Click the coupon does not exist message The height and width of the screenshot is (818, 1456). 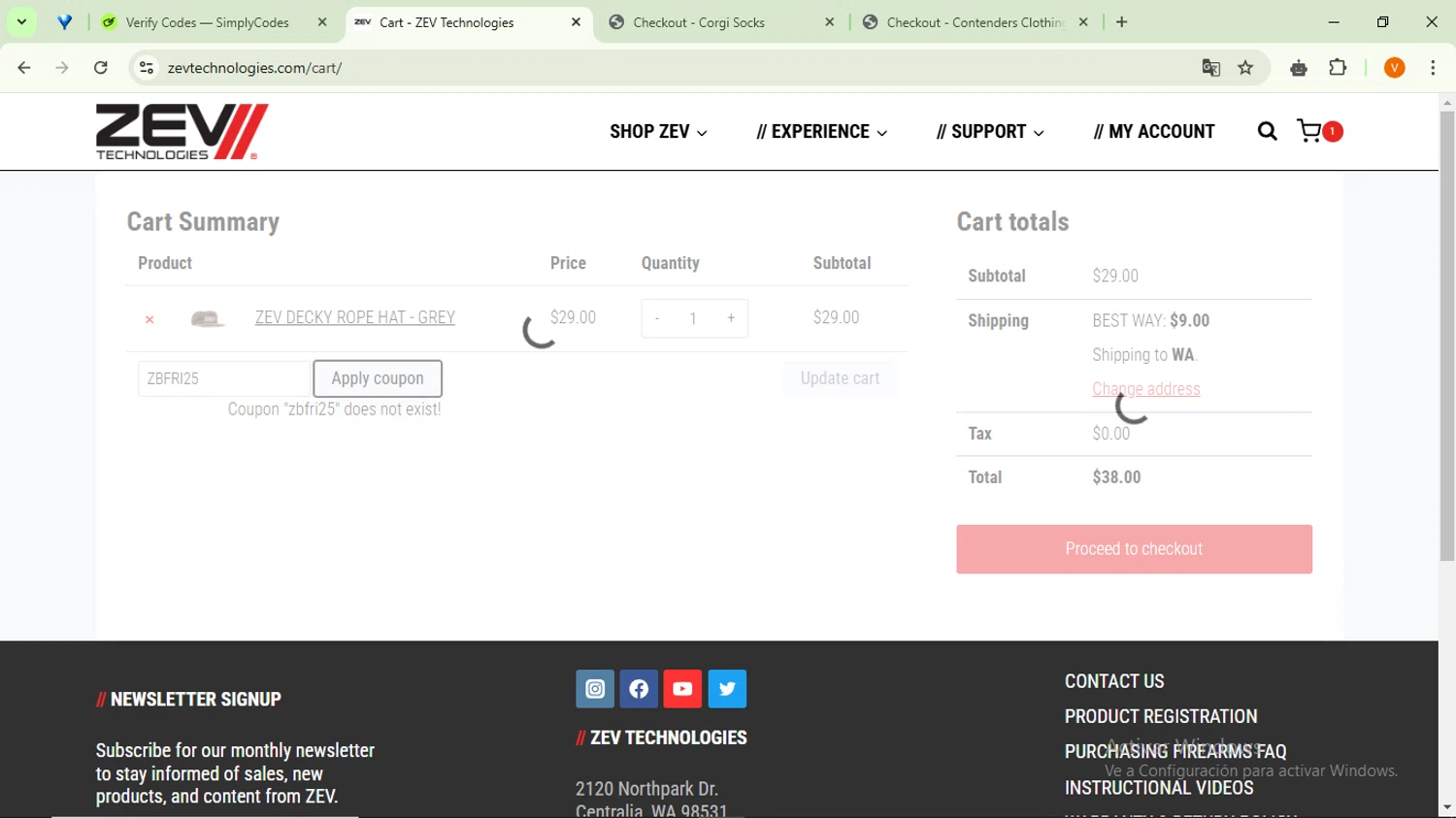[x=334, y=409]
